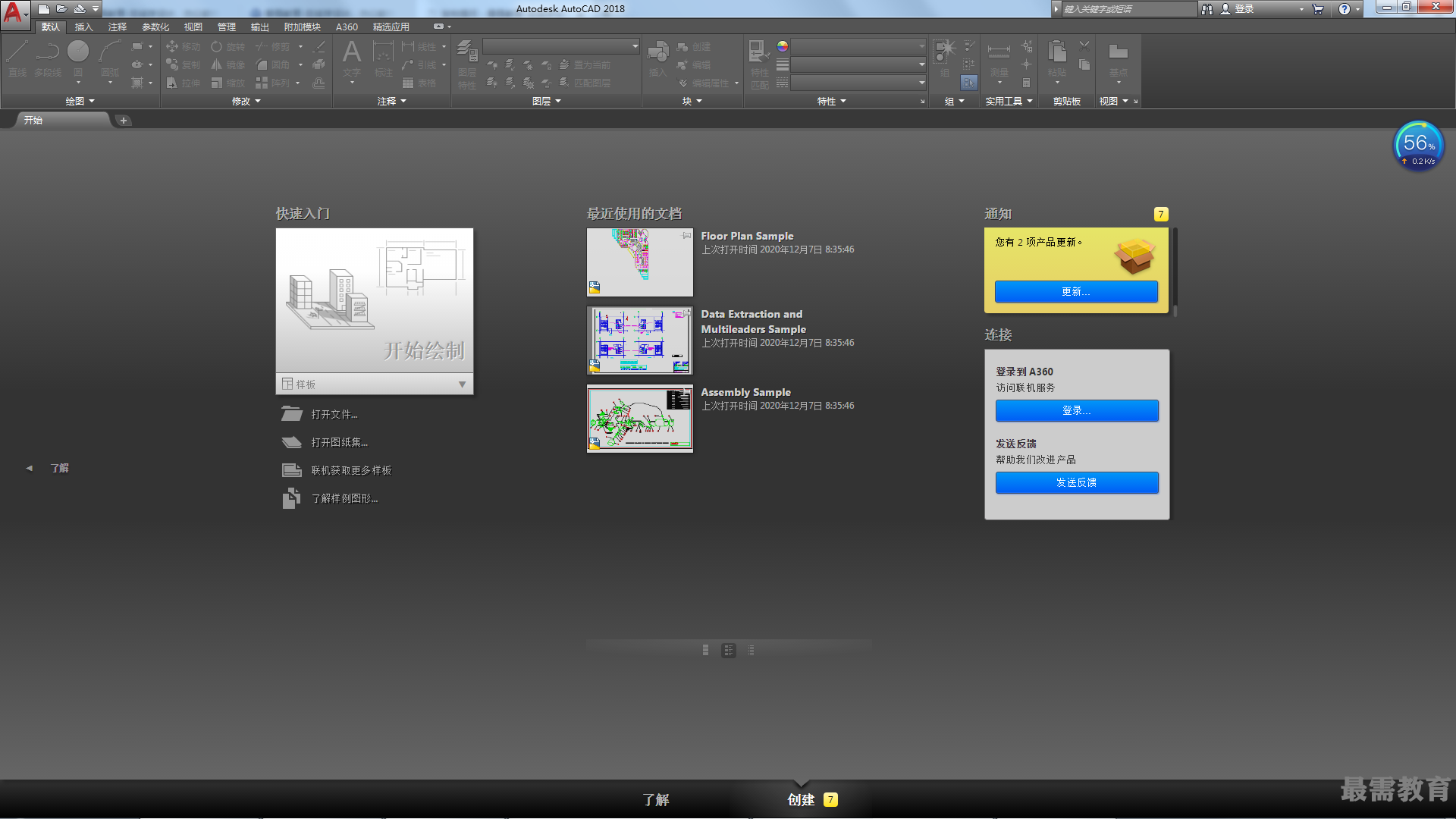Click the blue 更新... button
The height and width of the screenshot is (819, 1456).
(x=1076, y=291)
